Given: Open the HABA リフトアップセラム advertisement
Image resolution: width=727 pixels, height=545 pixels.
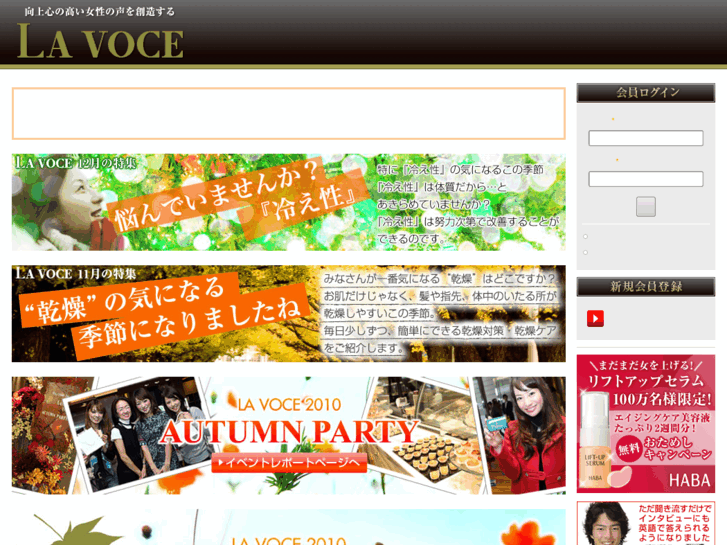Looking at the screenshot, I should [645, 424].
